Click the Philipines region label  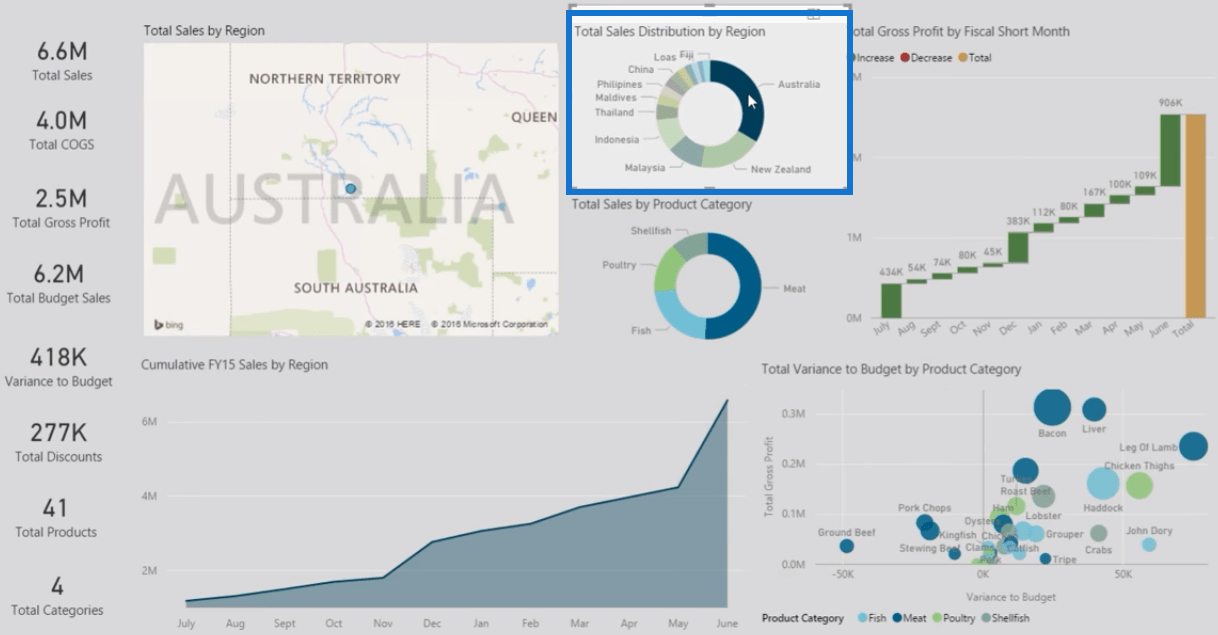(620, 84)
